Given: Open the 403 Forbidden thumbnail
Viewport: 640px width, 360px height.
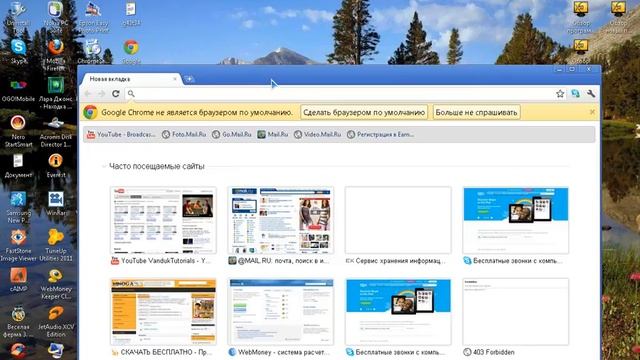Looking at the screenshot, I should click(516, 312).
